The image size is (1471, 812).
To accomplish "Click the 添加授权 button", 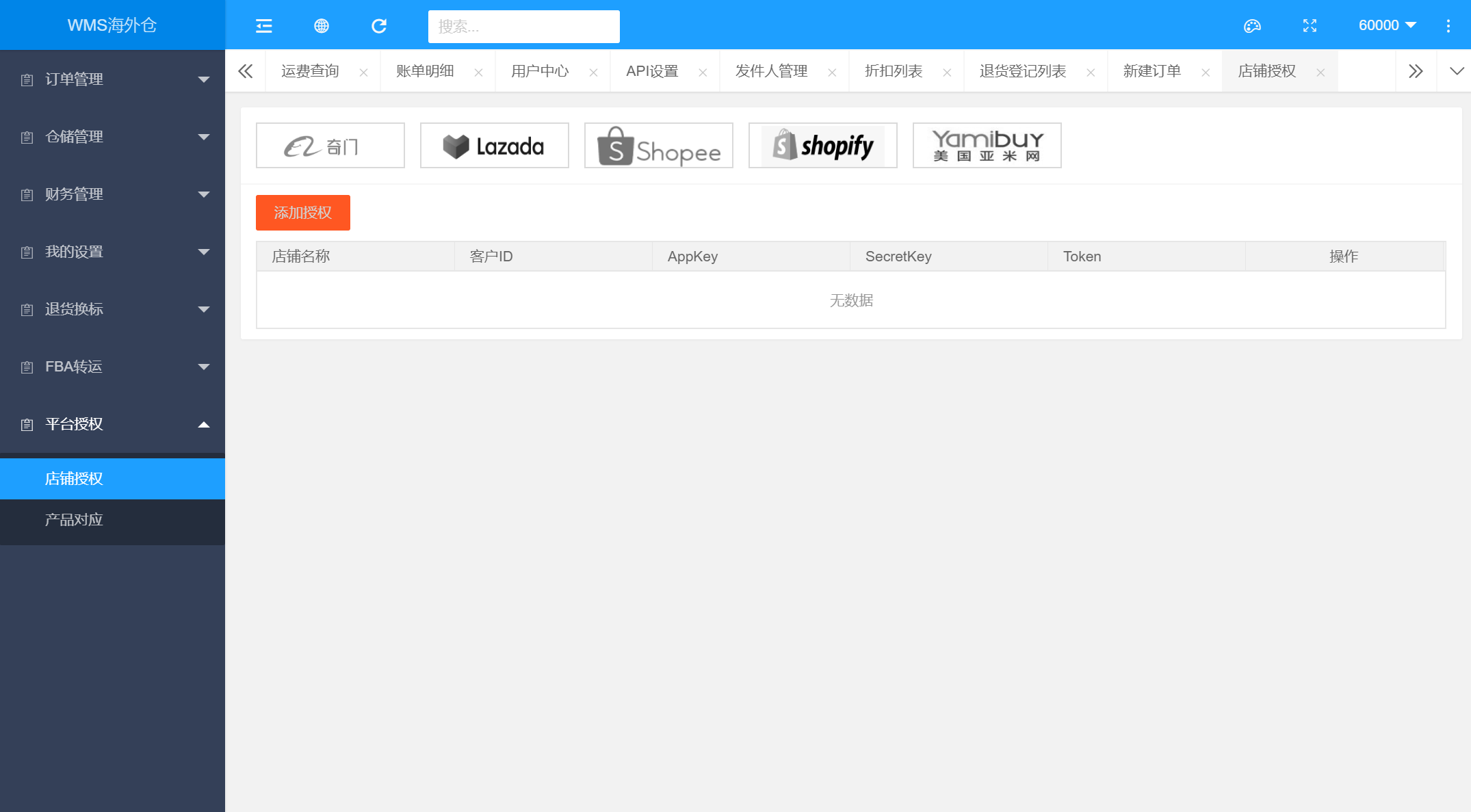I will tap(302, 213).
